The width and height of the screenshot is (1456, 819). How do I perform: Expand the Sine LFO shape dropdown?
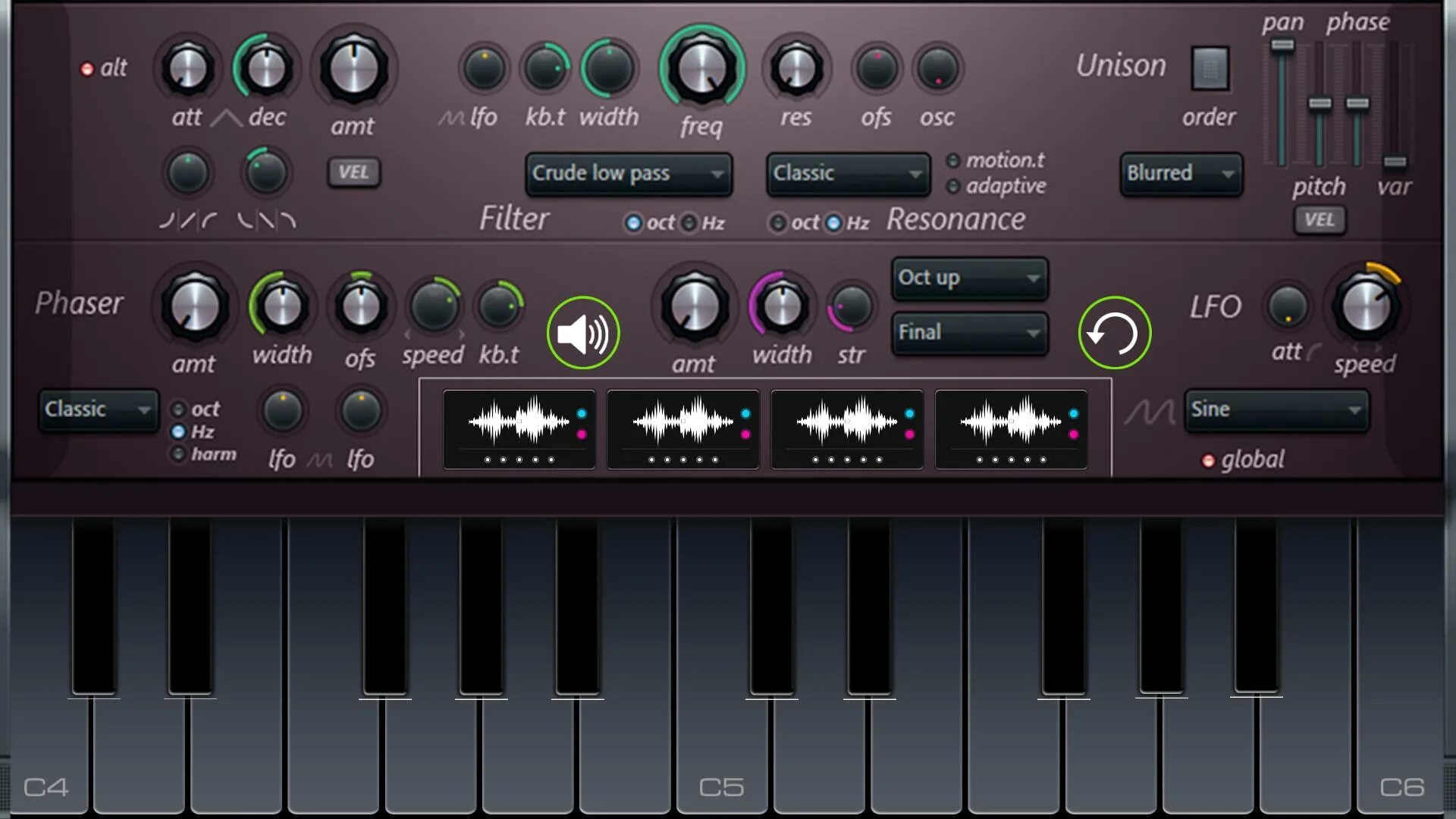click(x=1276, y=410)
